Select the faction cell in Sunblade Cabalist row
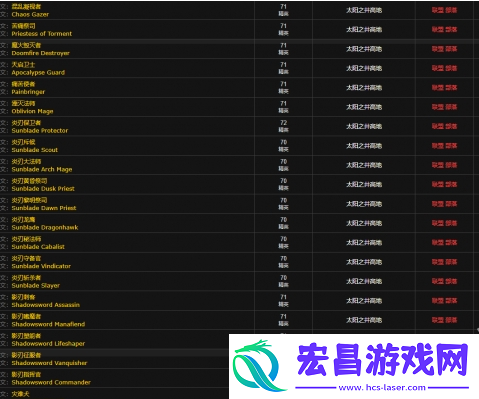Image resolution: width=479 pixels, height=399 pixels. click(x=444, y=243)
